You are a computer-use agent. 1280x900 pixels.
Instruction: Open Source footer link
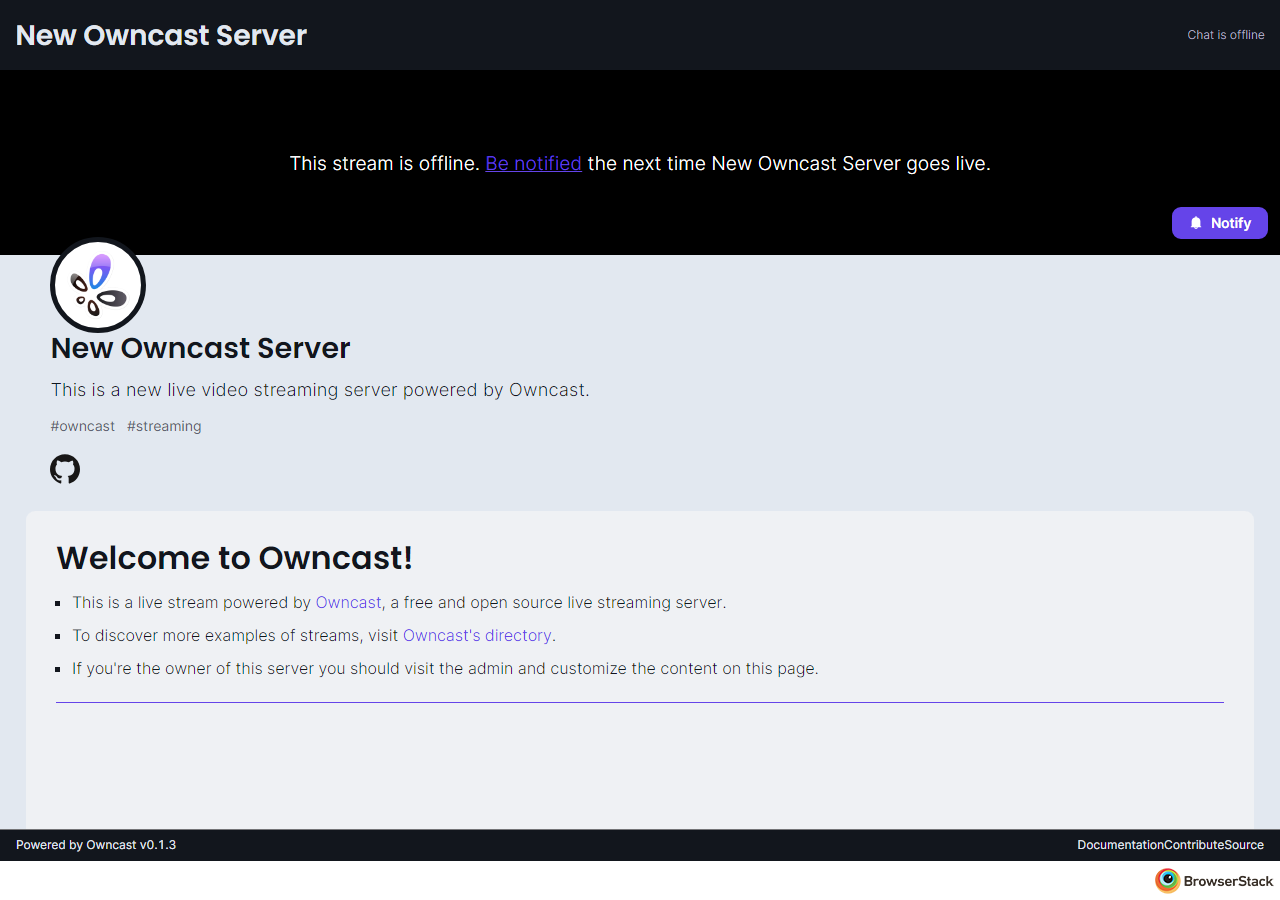pyautogui.click(x=1244, y=845)
